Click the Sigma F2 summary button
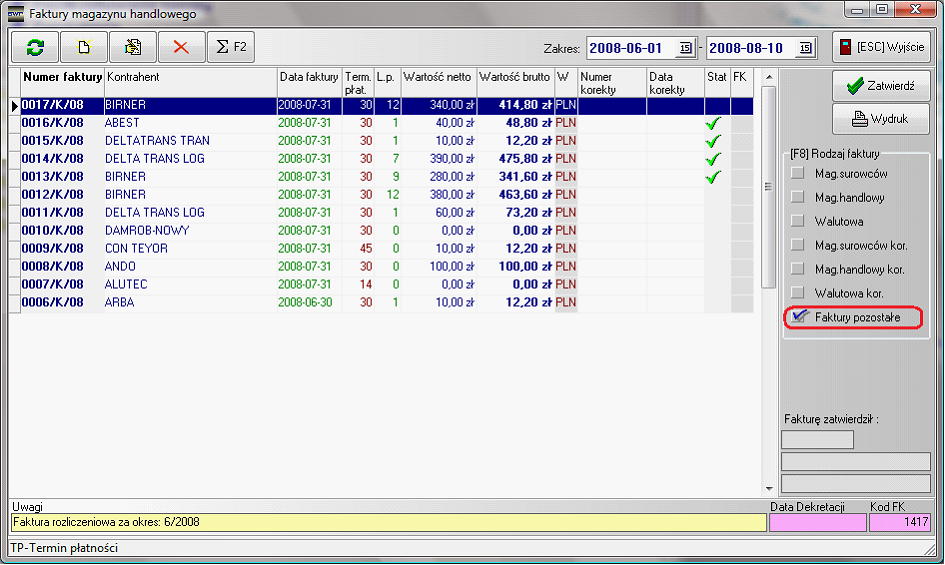The width and height of the screenshot is (945, 565). 231,47
